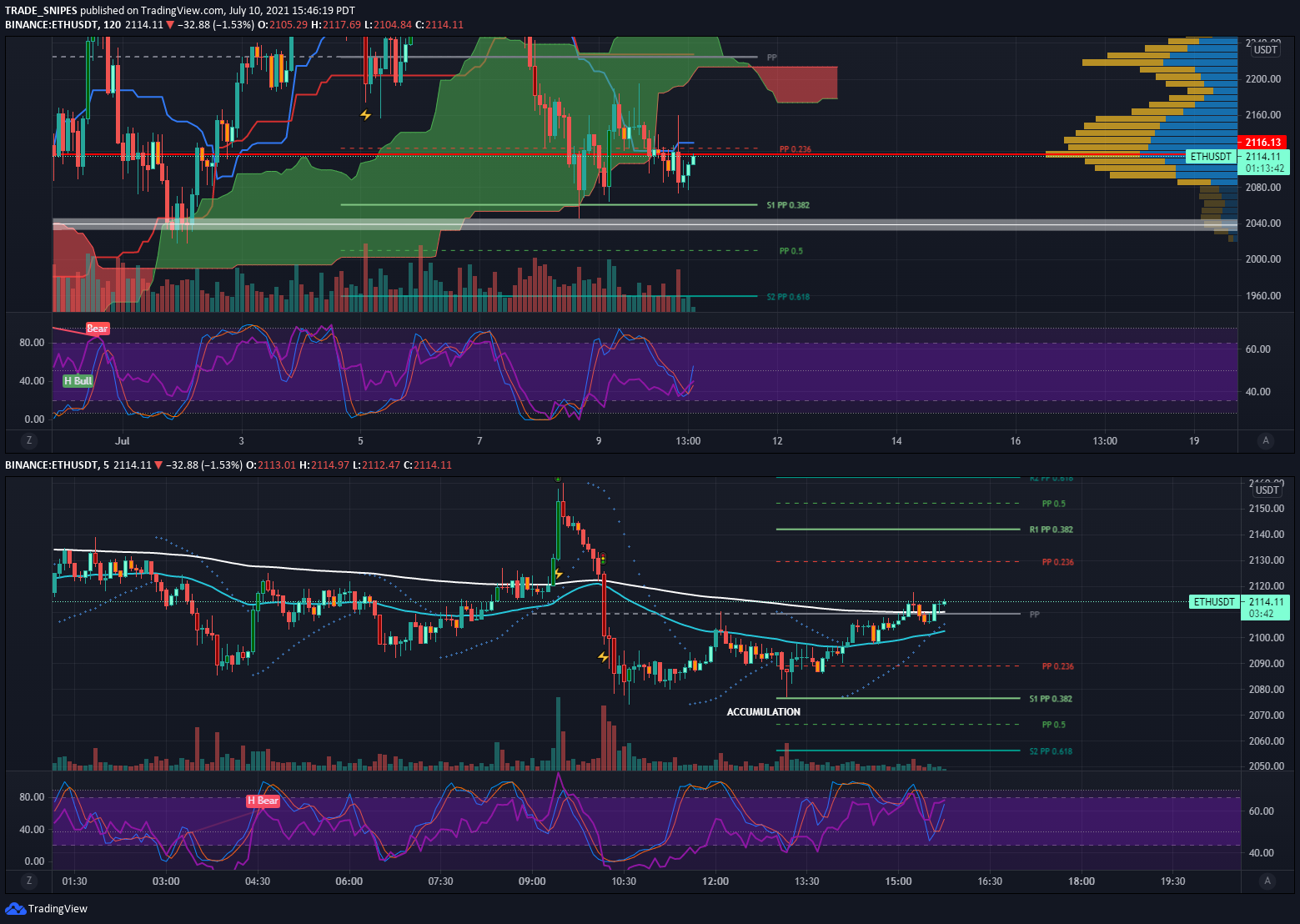Viewport: 1300px width, 924px height.
Task: Click red PP 0.236 label on 120-minute chart
Action: pyautogui.click(x=795, y=149)
